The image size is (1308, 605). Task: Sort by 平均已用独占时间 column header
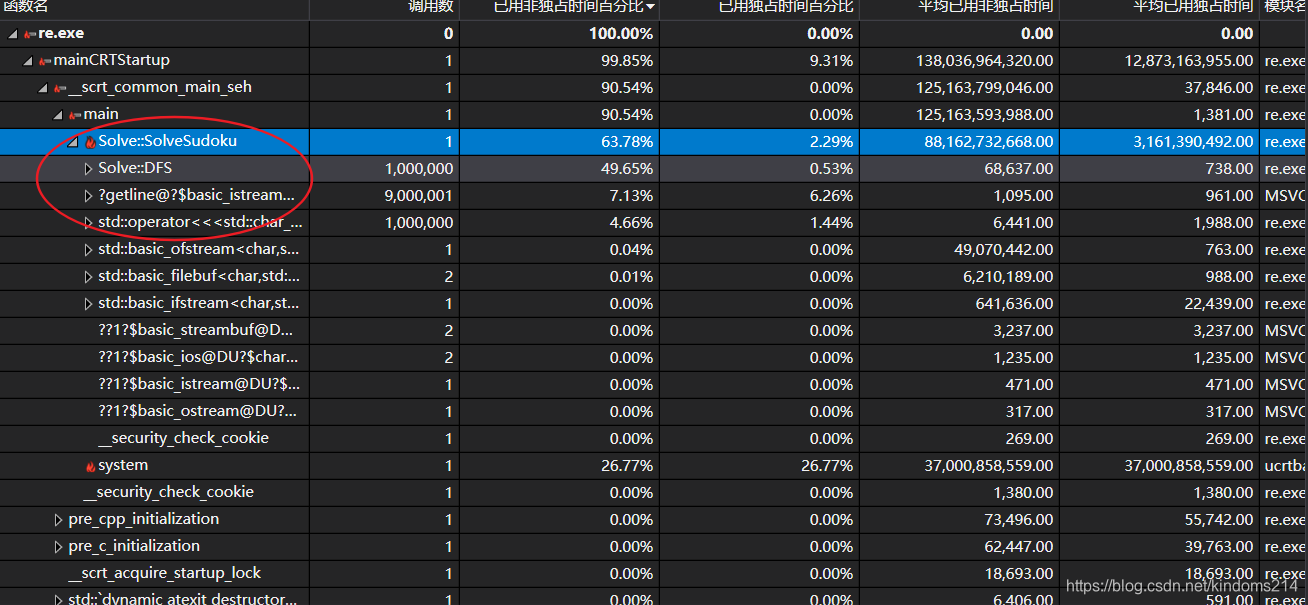tap(1160, 7)
